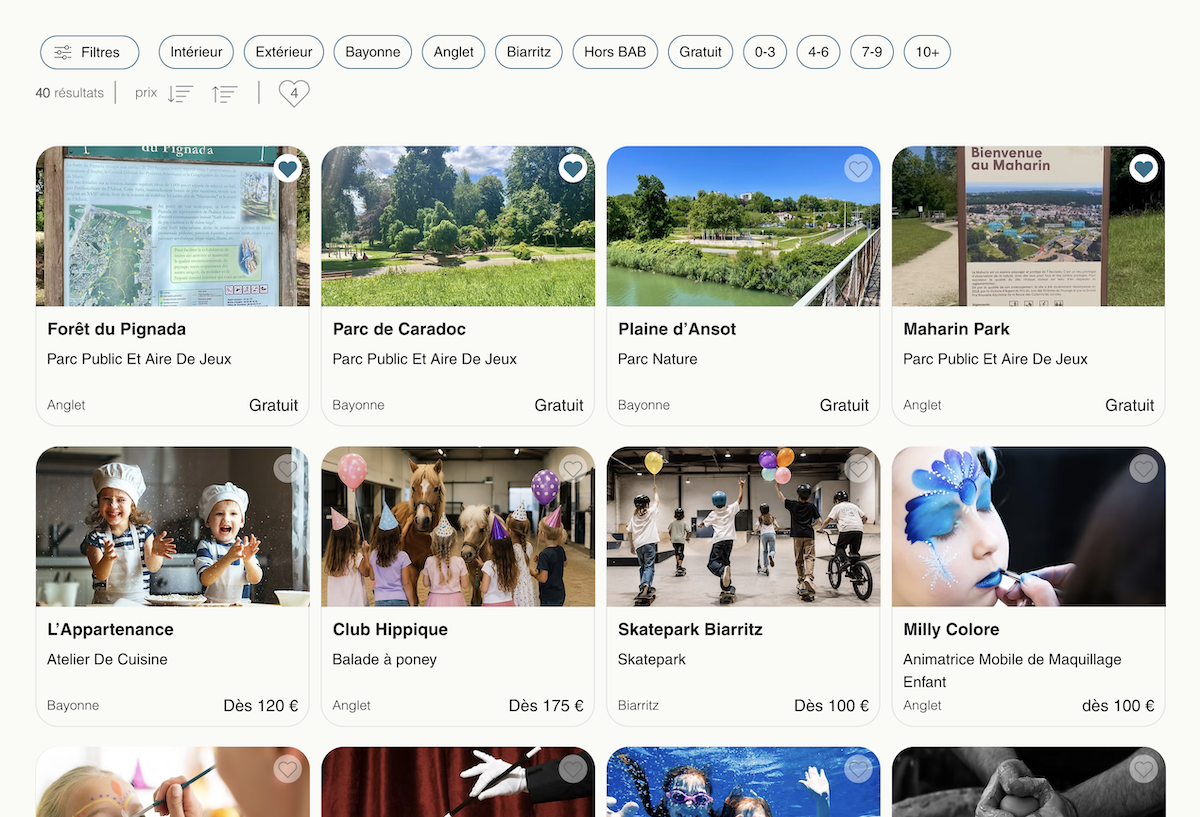Click 'Parc Nature' under Plaine d'Ansot
Viewport: 1200px width, 817px height.
[x=658, y=359]
